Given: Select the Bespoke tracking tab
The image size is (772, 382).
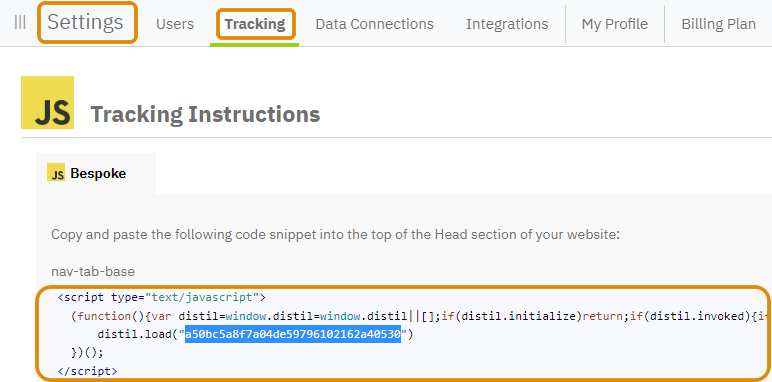Looking at the screenshot, I should 96,173.
